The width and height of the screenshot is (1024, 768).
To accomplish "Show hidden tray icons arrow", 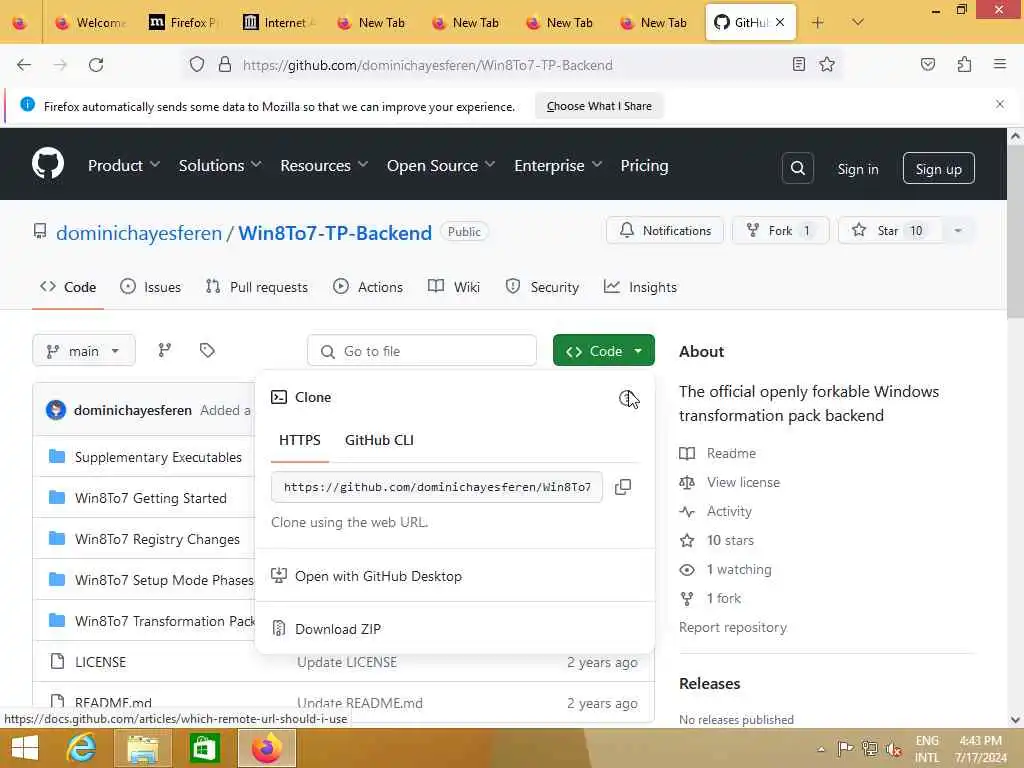I will click(821, 749).
